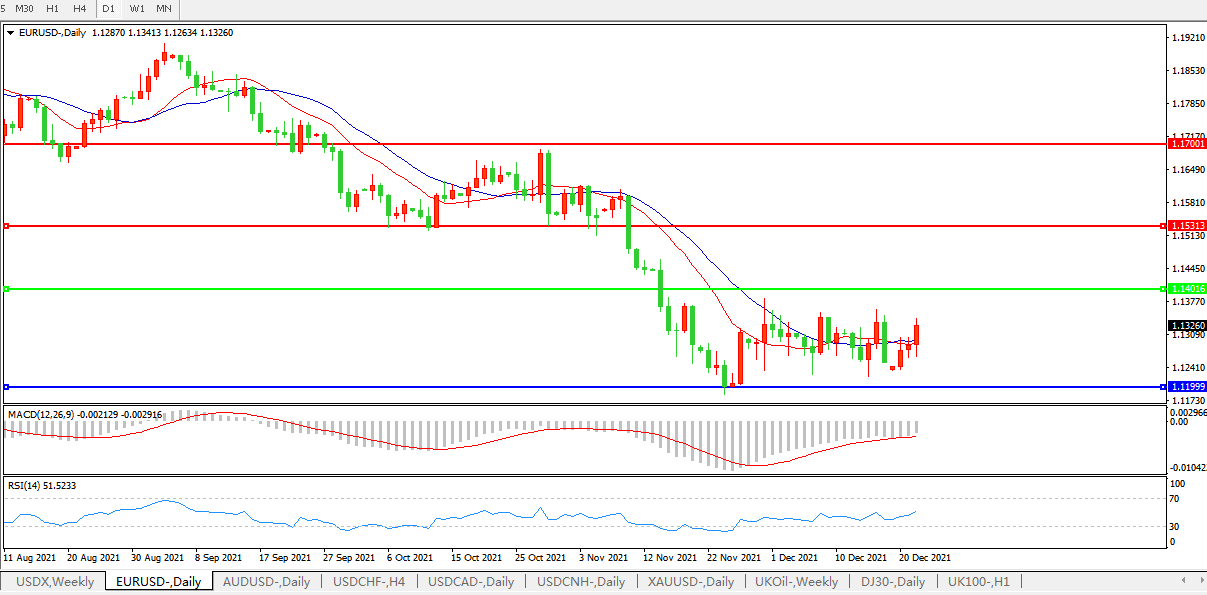Select the blue 1.11999 support line label

(1186, 386)
